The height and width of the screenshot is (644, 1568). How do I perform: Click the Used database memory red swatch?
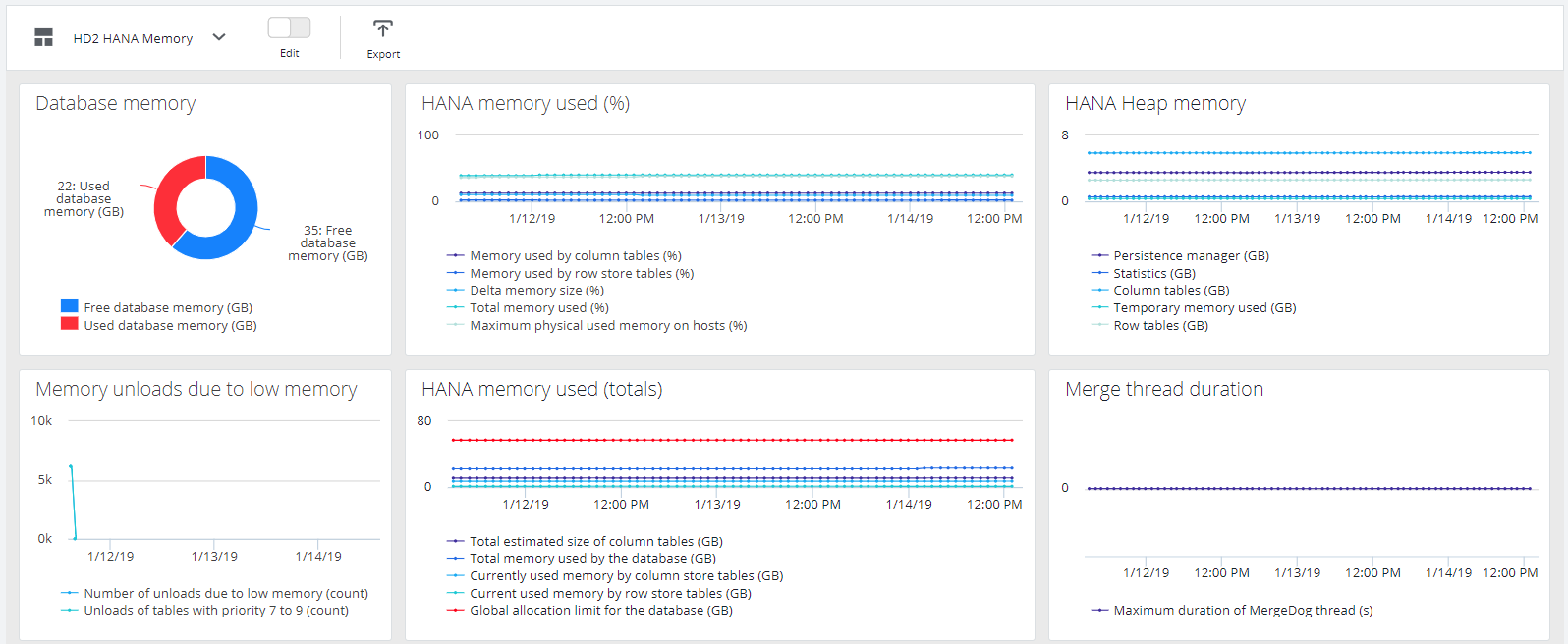pyautogui.click(x=69, y=323)
